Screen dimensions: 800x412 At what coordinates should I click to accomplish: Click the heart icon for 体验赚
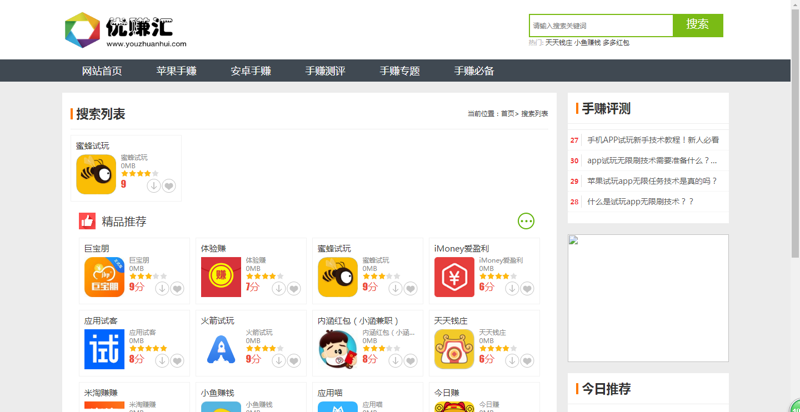point(294,289)
